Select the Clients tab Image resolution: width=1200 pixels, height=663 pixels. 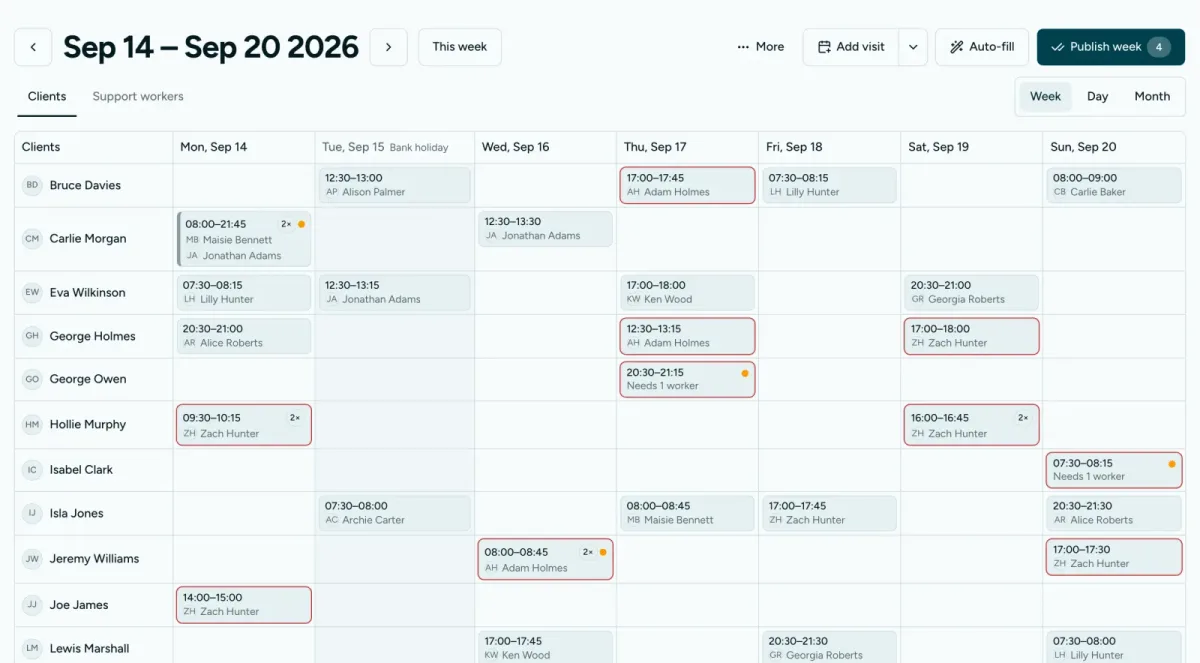pyautogui.click(x=47, y=97)
